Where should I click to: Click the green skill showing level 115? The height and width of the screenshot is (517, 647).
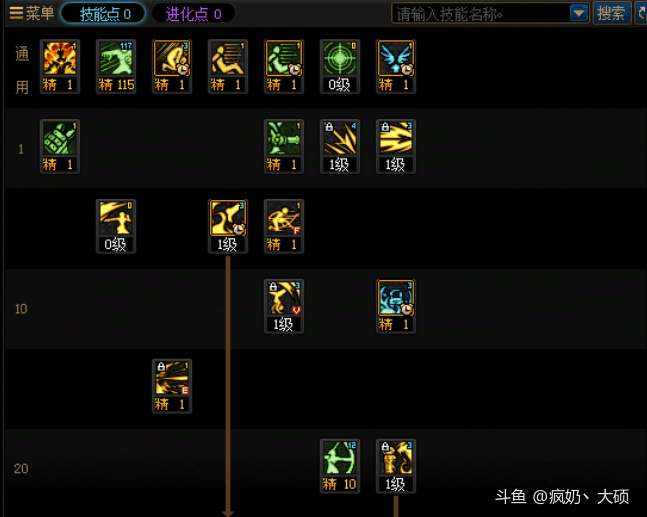pos(116,66)
